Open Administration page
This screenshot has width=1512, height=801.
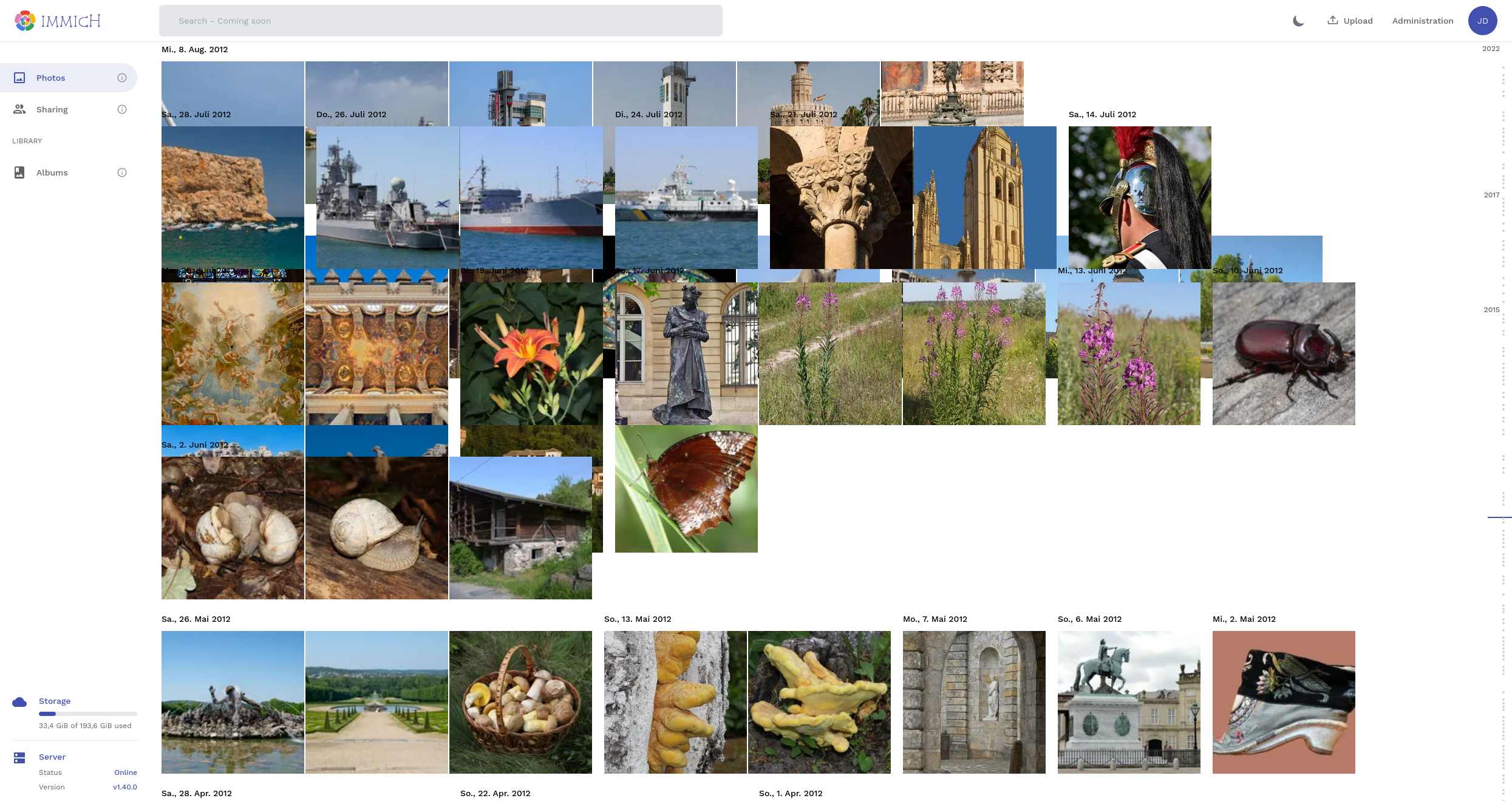[1422, 21]
